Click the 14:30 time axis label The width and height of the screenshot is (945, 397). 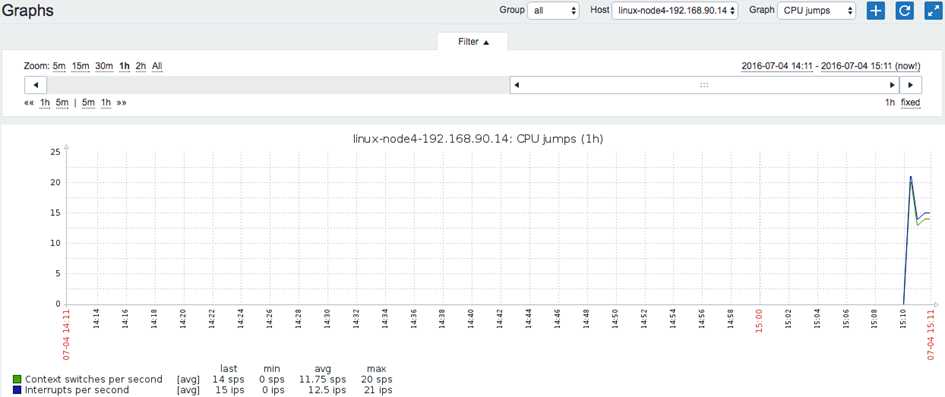[x=327, y=319]
